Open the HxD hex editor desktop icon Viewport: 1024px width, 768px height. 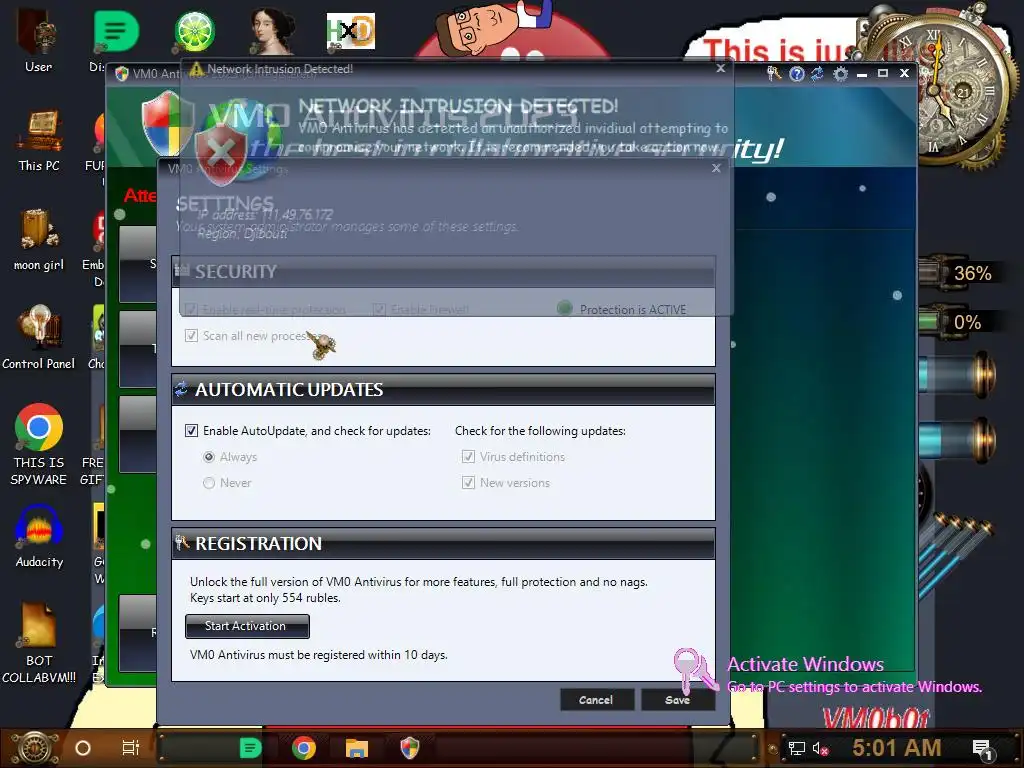(x=351, y=31)
